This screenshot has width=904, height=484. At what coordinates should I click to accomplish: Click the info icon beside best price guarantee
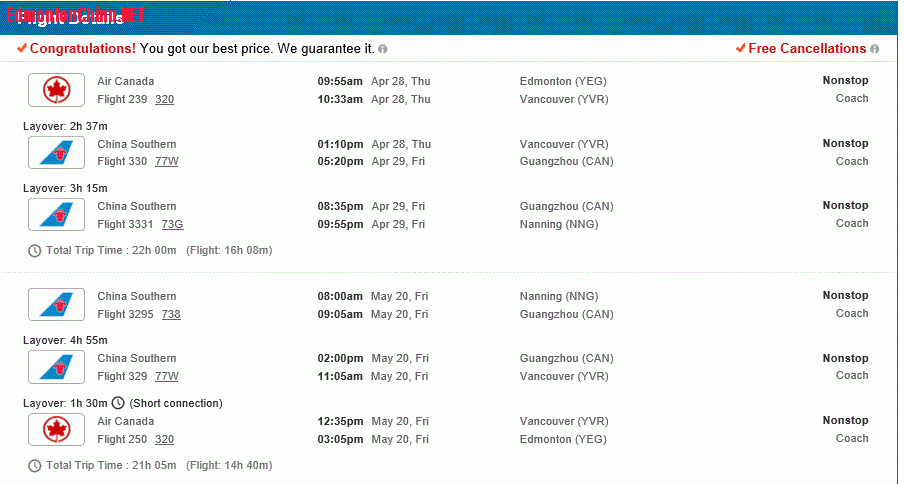point(383,50)
